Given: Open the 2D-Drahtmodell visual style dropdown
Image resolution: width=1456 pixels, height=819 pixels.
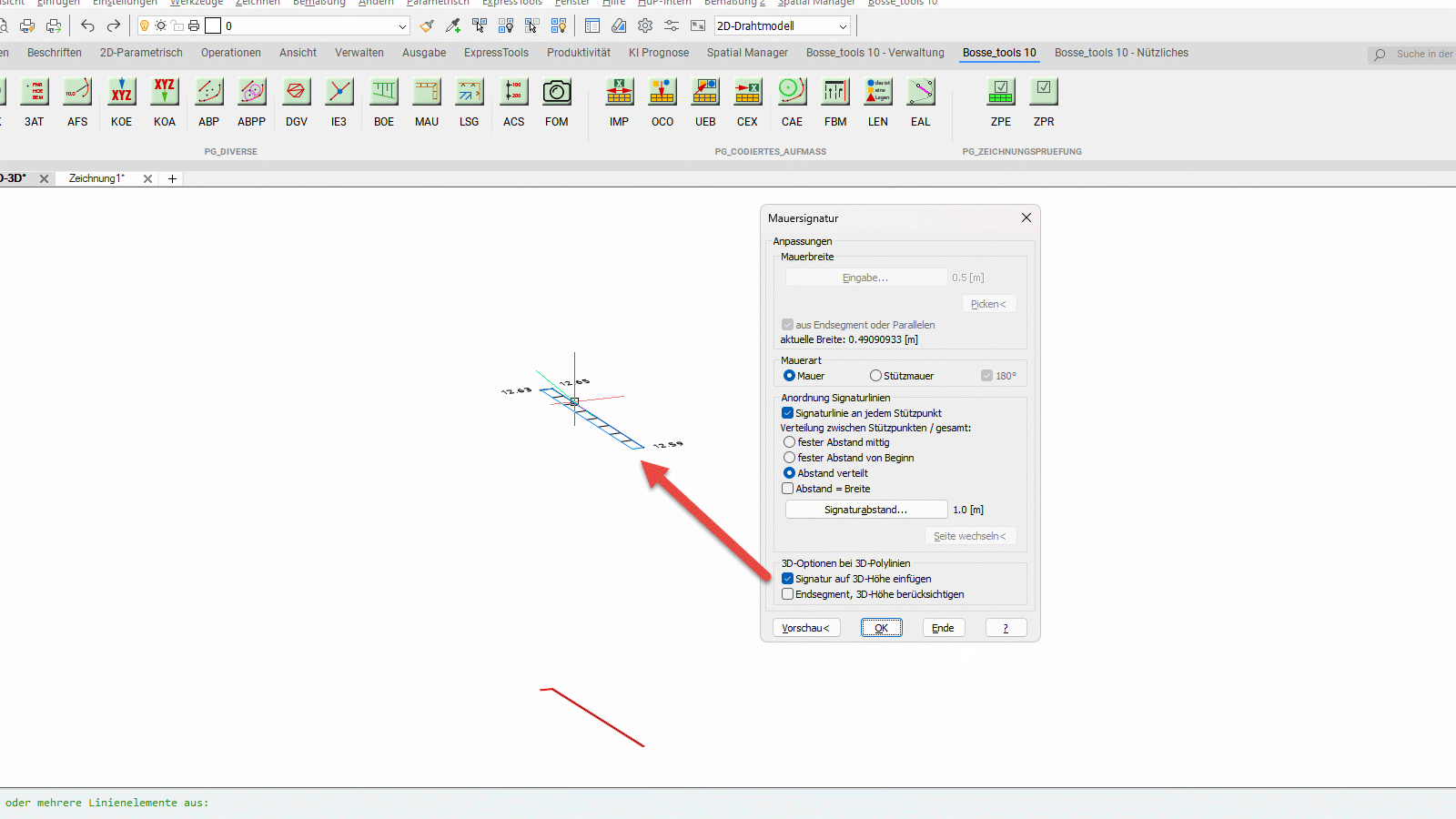Looking at the screenshot, I should [x=843, y=26].
